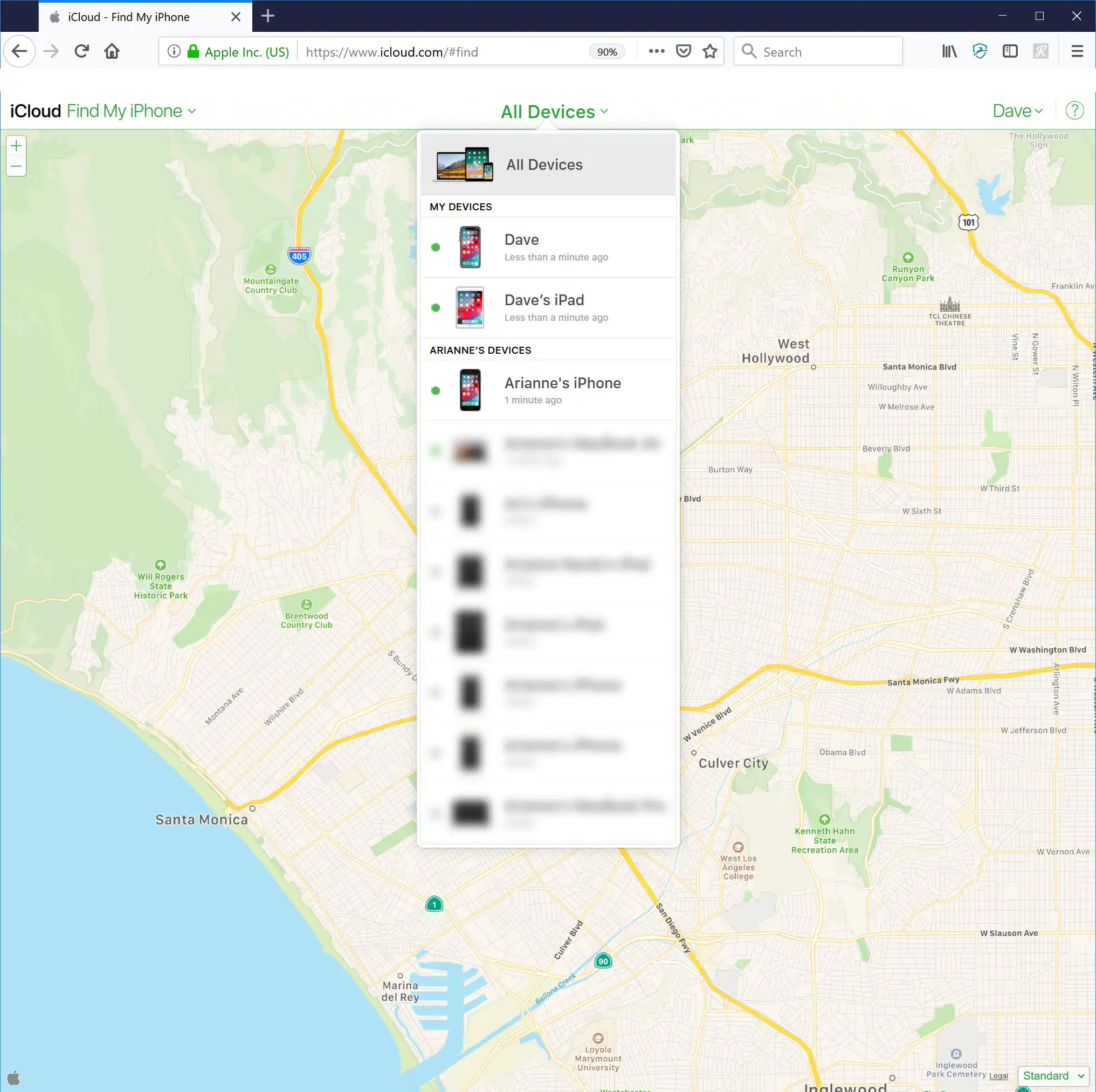Image resolution: width=1096 pixels, height=1092 pixels.
Task: Click the browser Home icon
Action: point(112,51)
